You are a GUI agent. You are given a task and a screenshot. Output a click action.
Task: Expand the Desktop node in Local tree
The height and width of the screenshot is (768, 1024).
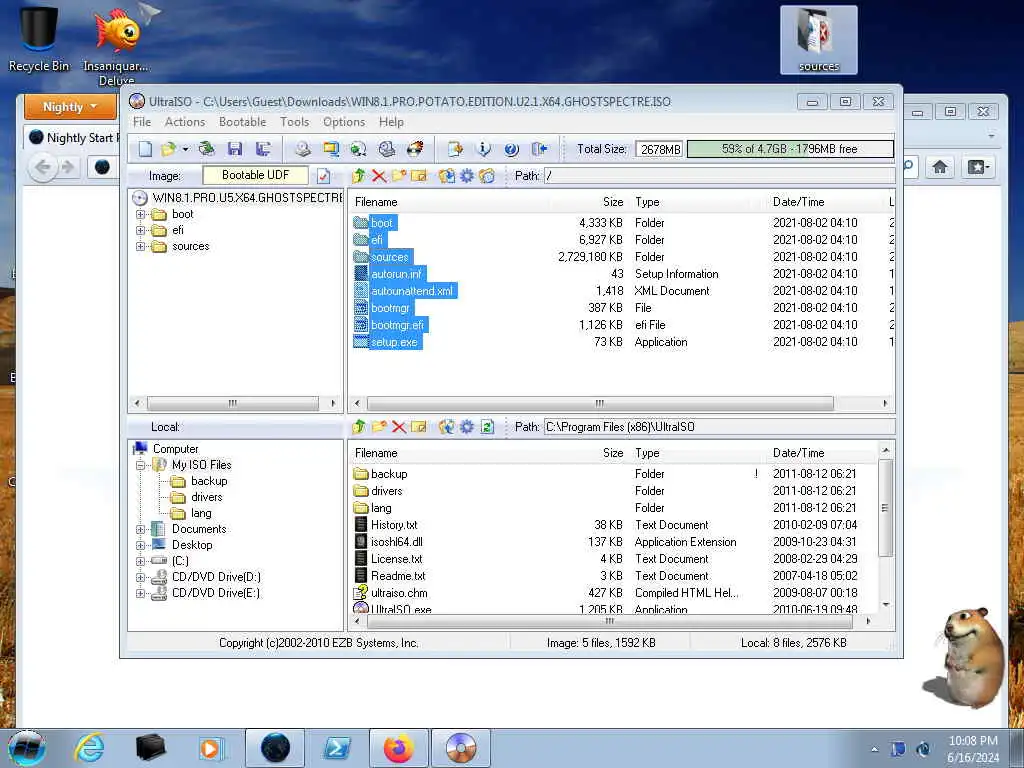140,545
